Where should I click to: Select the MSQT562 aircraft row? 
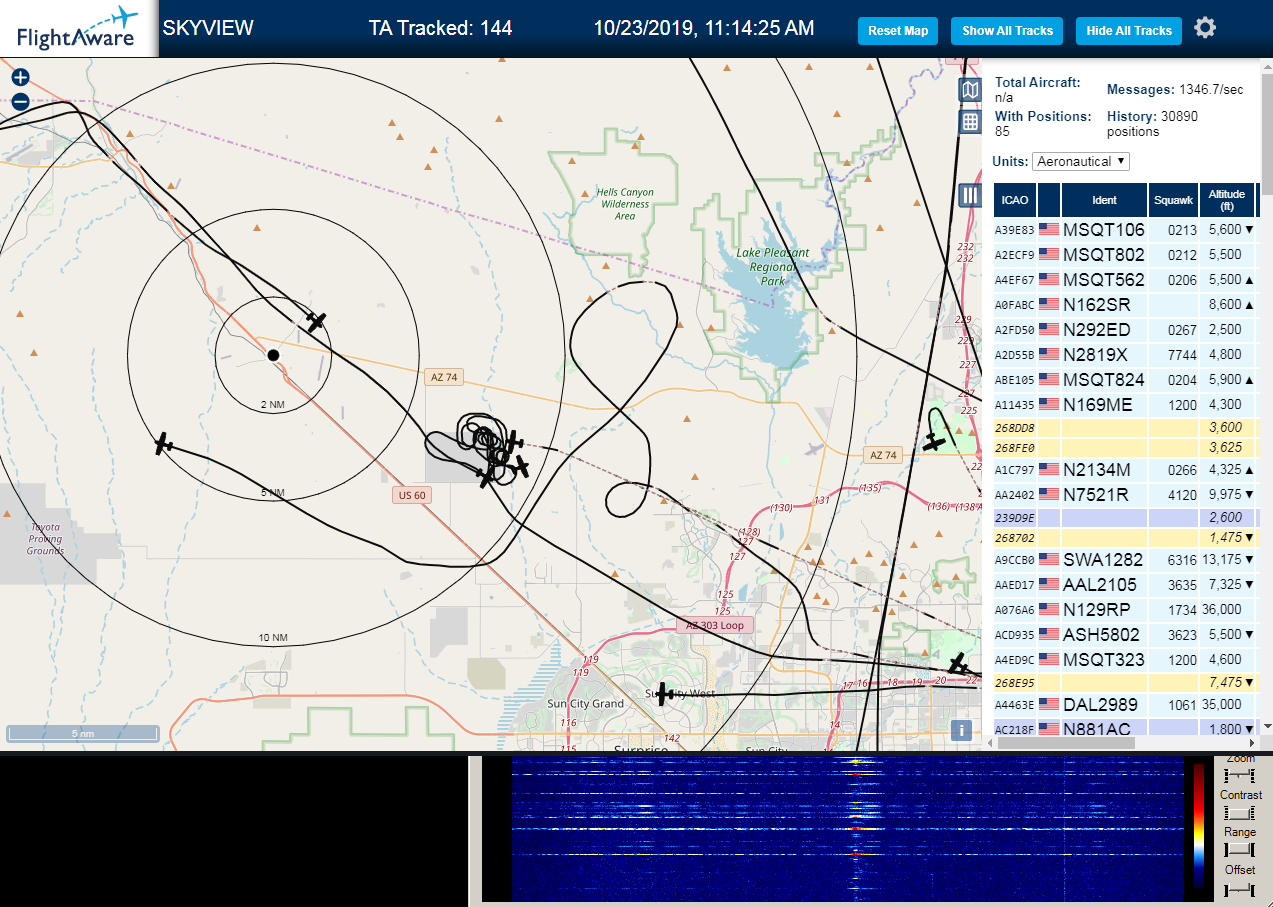1125,279
